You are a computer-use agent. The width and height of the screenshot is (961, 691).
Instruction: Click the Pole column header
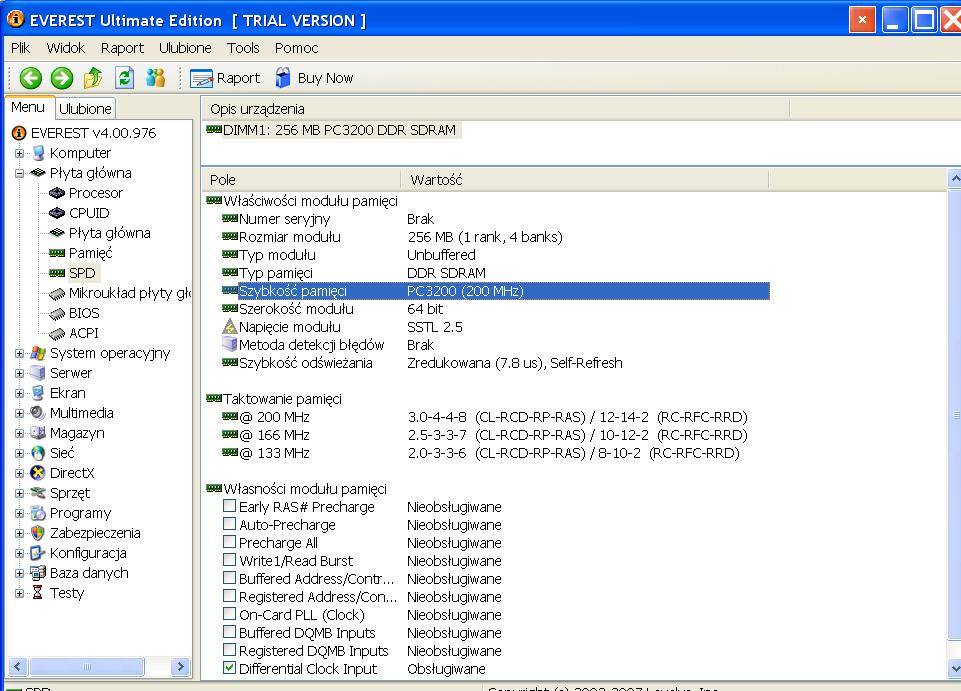301,180
